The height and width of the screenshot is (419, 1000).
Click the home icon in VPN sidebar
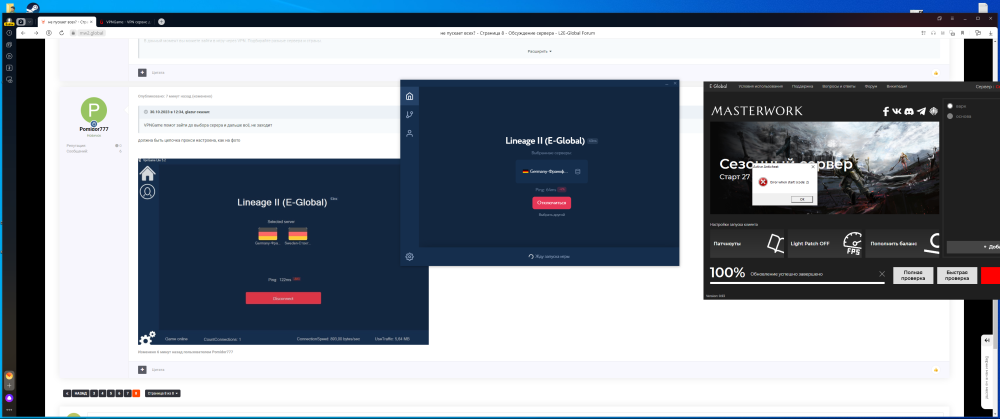(409, 96)
